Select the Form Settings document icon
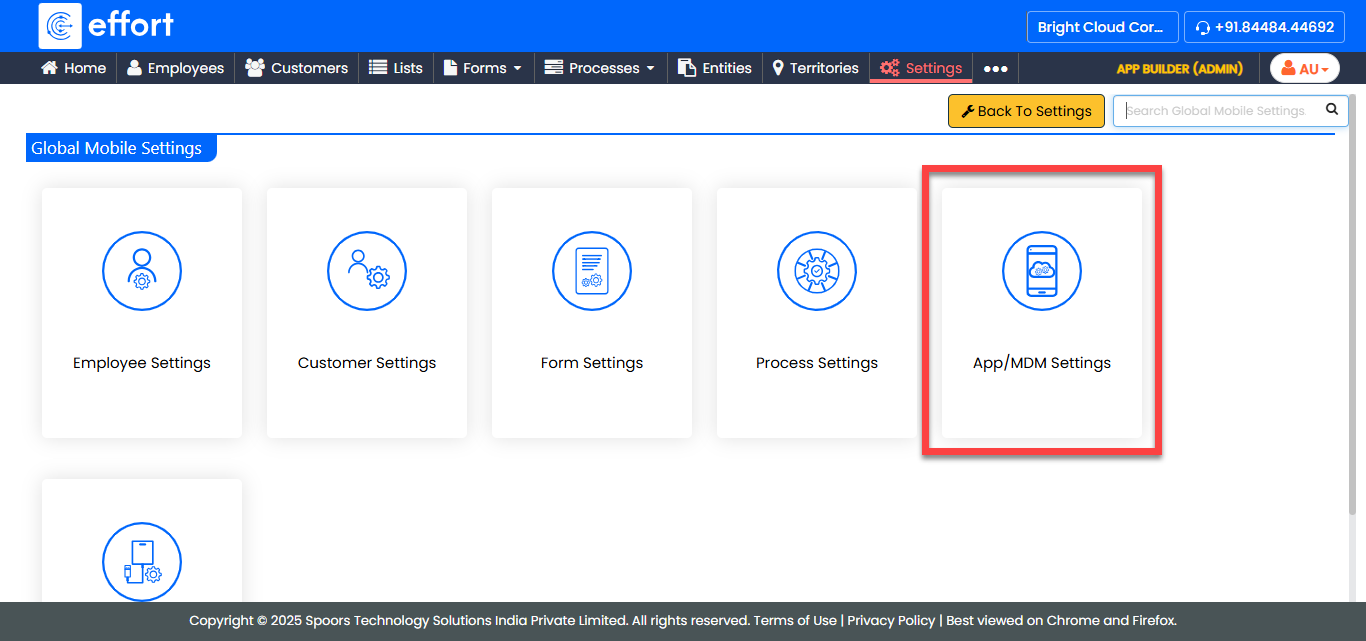This screenshot has width=1366, height=641. (592, 271)
